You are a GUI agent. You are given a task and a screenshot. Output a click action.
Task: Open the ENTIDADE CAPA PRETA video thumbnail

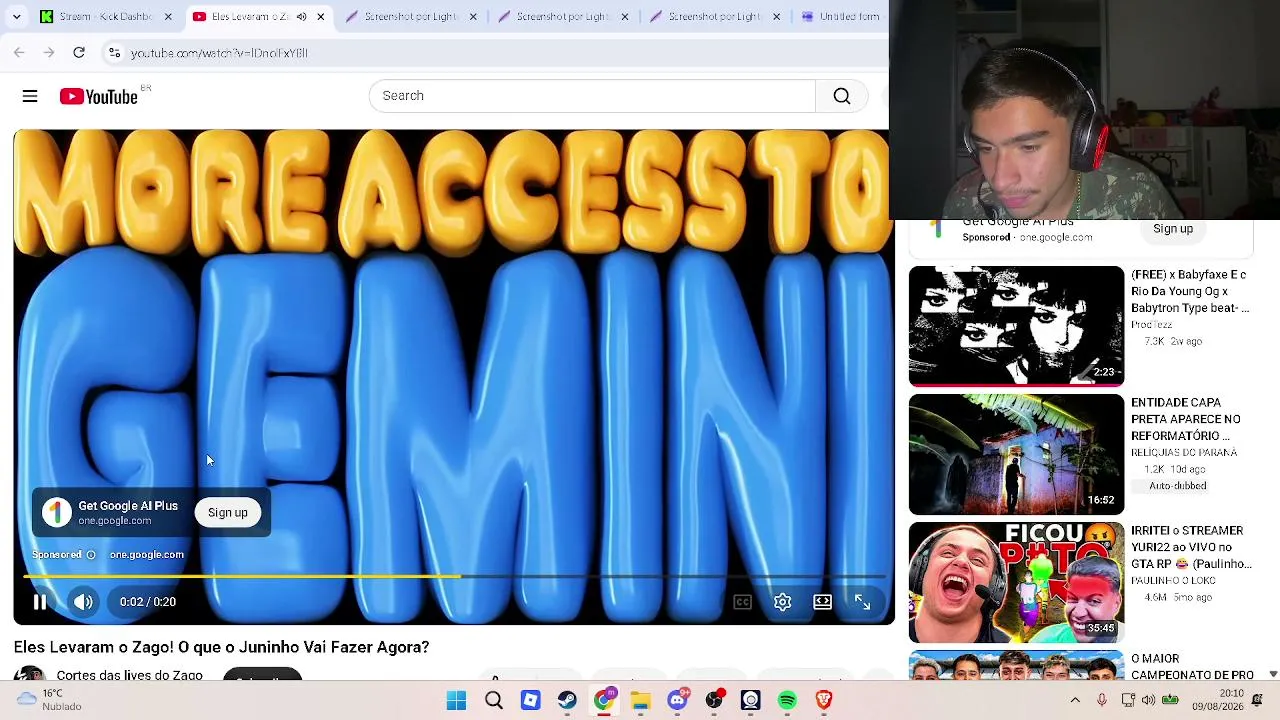(x=1016, y=454)
